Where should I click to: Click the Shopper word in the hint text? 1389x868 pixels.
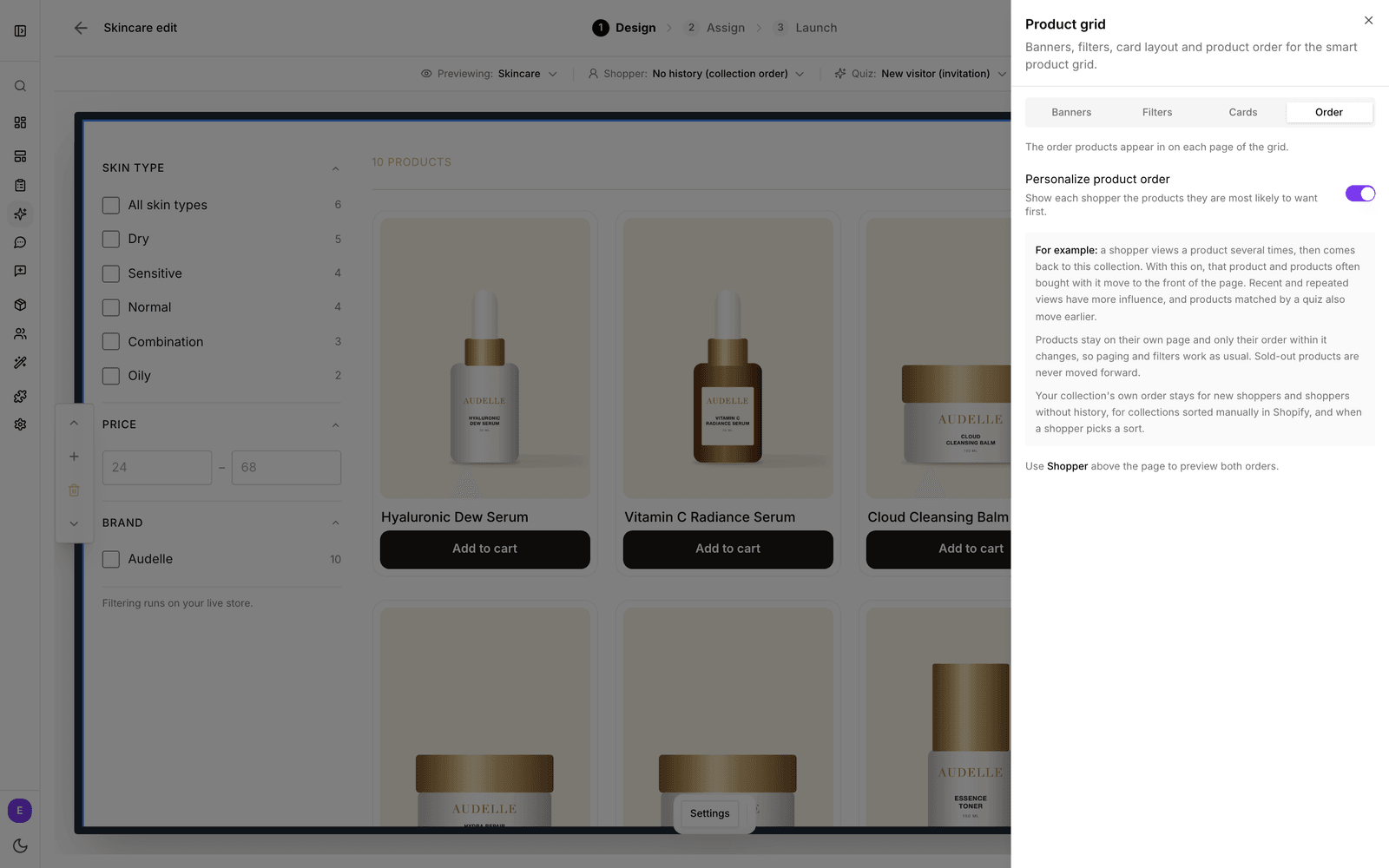(1067, 466)
